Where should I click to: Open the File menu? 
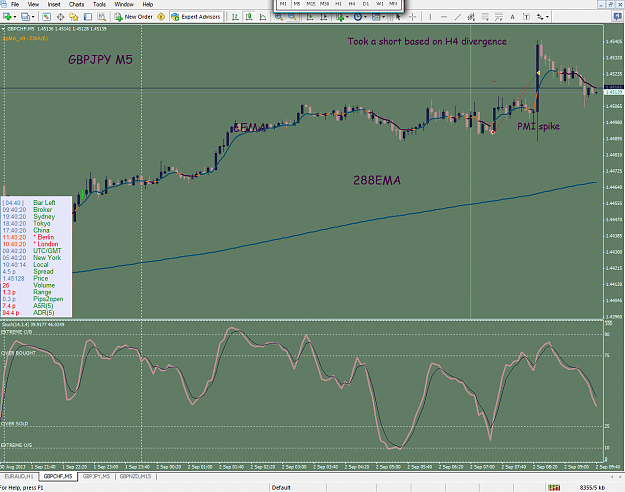pos(15,4)
